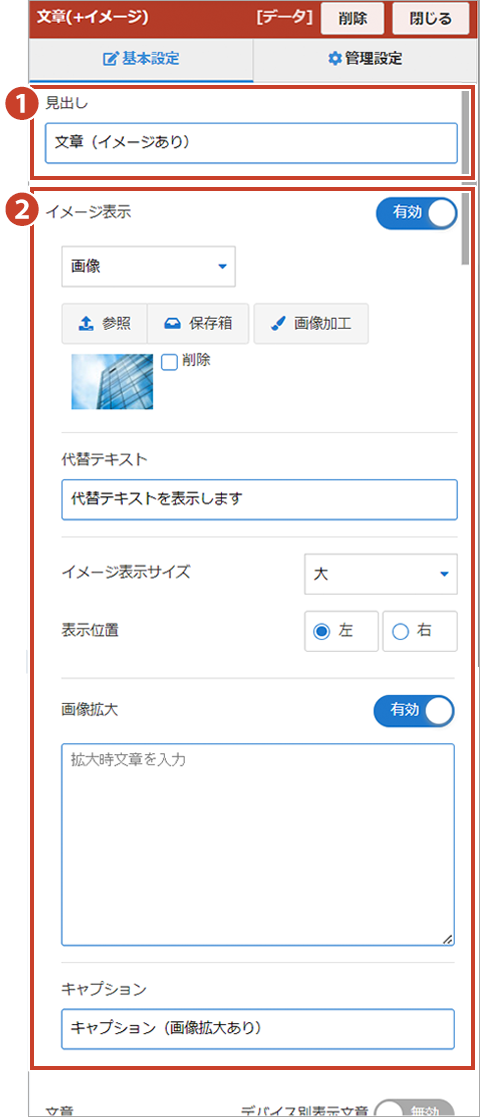Toggle the デバイス別表示文章 switch
This screenshot has width=480, height=1117.
(414, 1108)
